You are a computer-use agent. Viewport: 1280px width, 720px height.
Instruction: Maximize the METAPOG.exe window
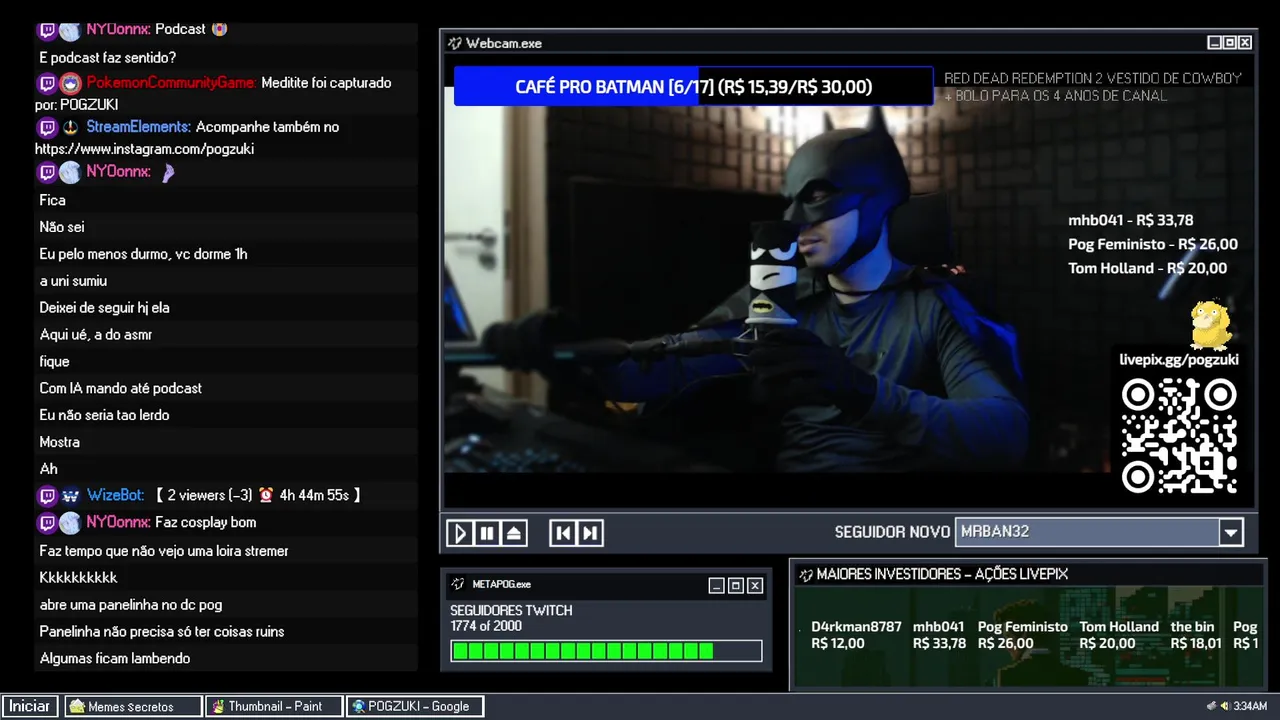pos(736,586)
